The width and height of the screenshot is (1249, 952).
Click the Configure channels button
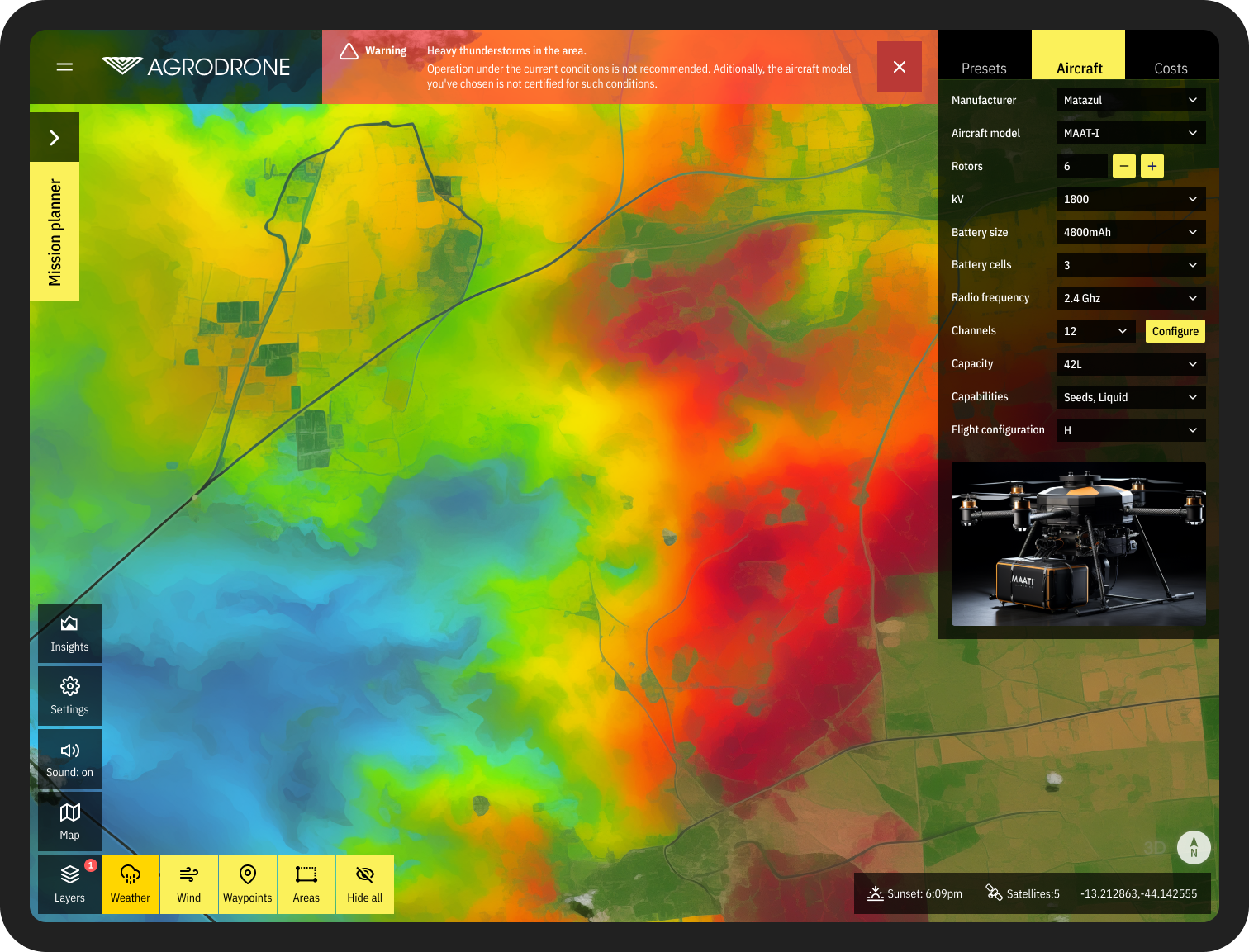1175,331
